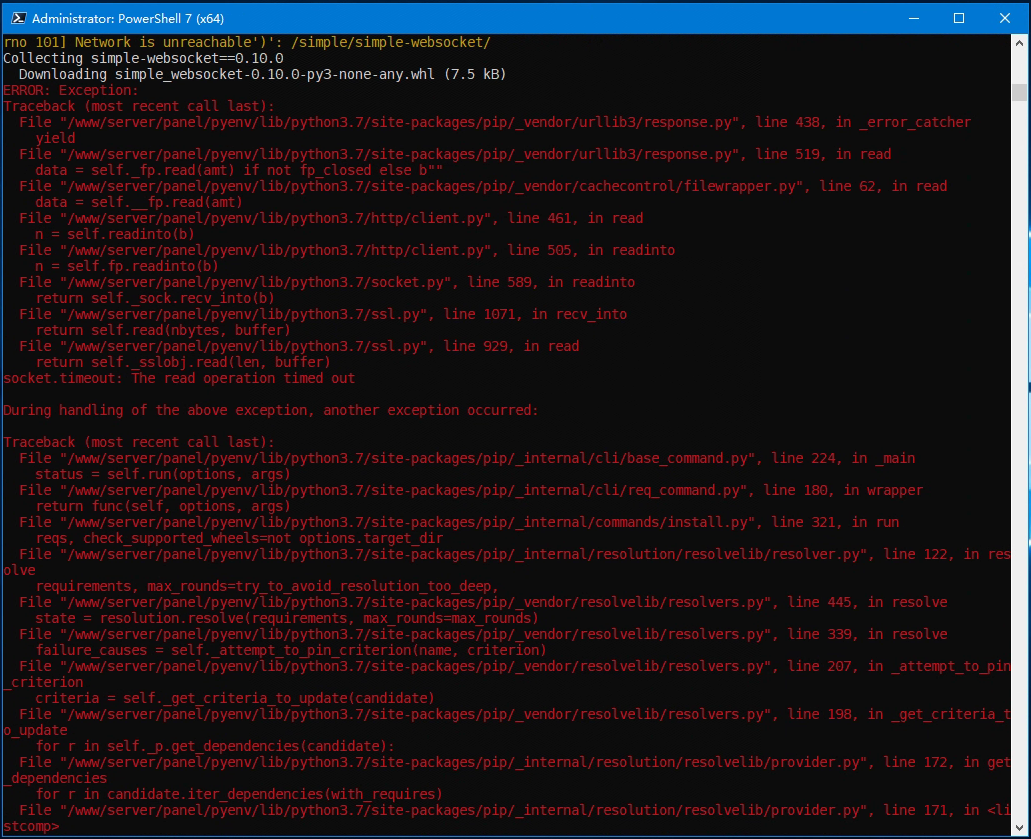Click the 'Downloading simple_websocket-0.10.0-py3-none-any.whl' line
Screen dimensions: 1031x839
[262, 74]
